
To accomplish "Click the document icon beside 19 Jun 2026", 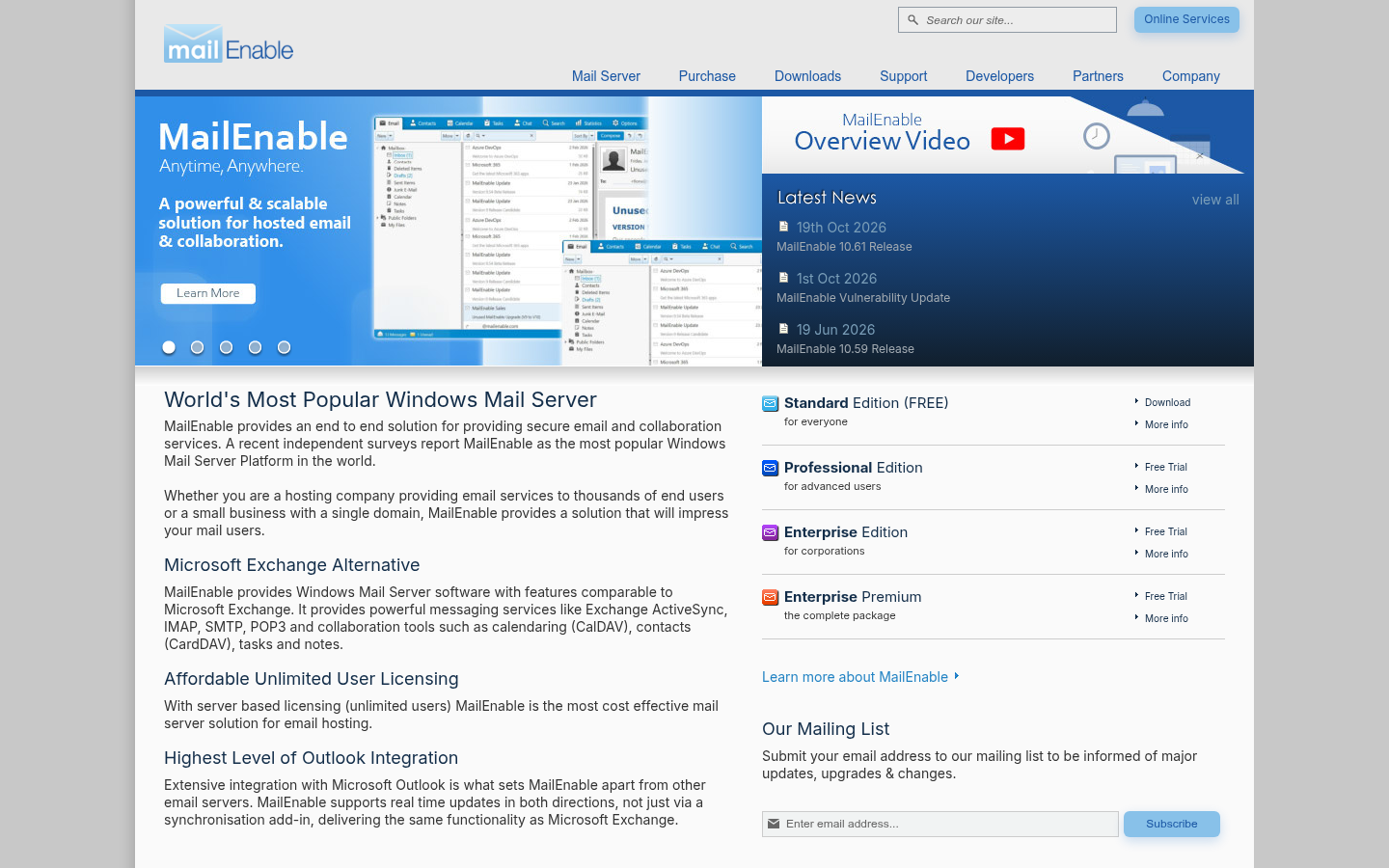I will pos(783,329).
